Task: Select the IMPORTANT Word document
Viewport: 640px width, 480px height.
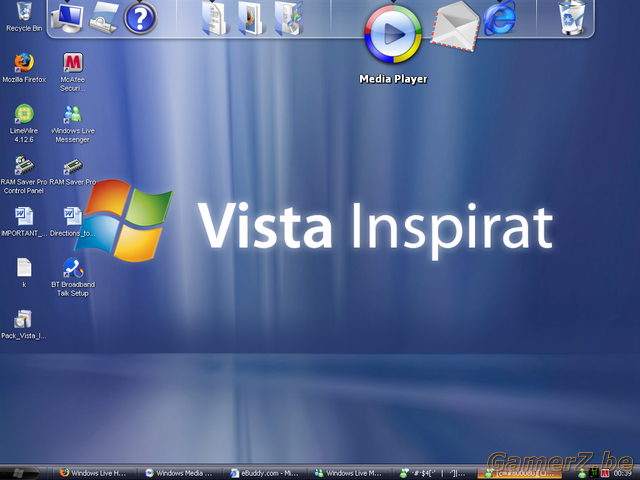Action: coord(24,222)
